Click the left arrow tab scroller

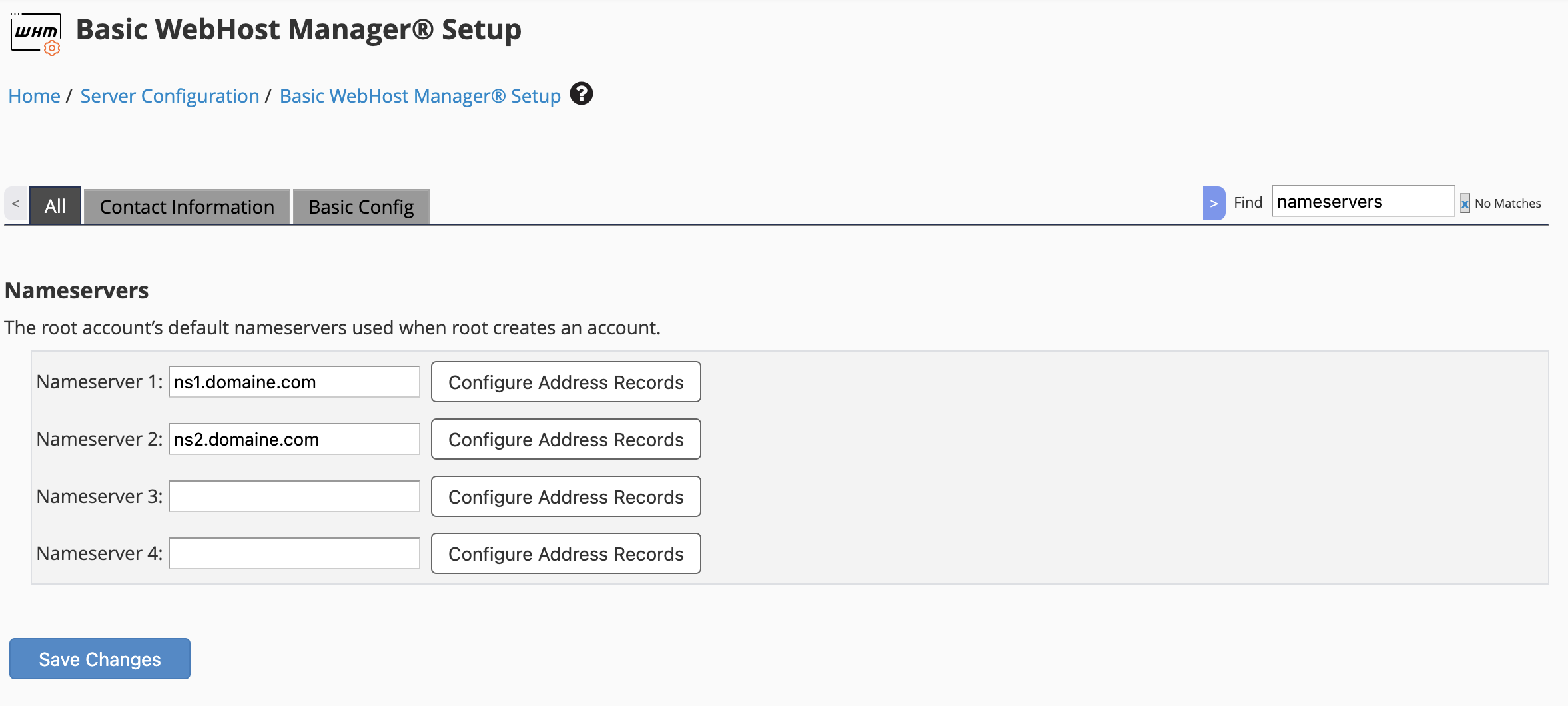click(x=16, y=204)
